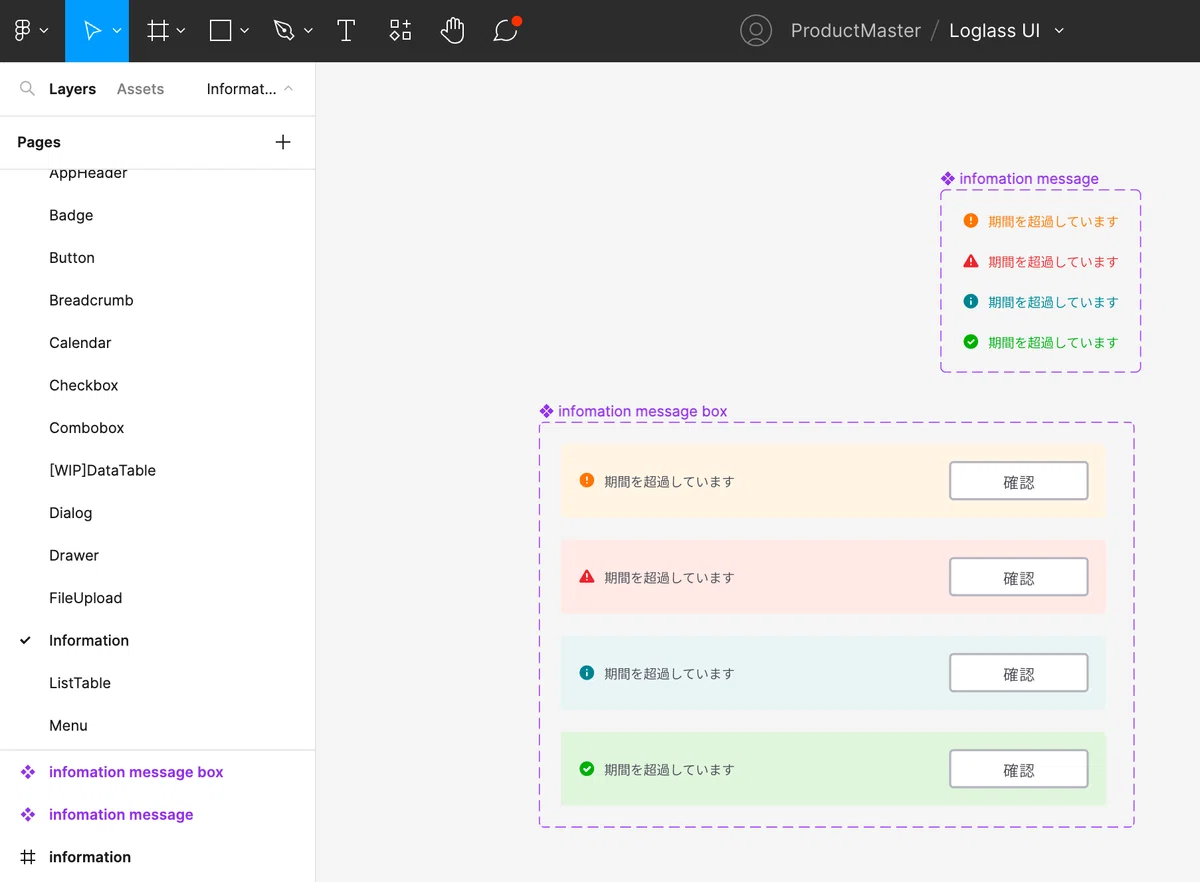Click the green check icon in message box
Image resolution: width=1200 pixels, height=882 pixels.
tap(587, 768)
